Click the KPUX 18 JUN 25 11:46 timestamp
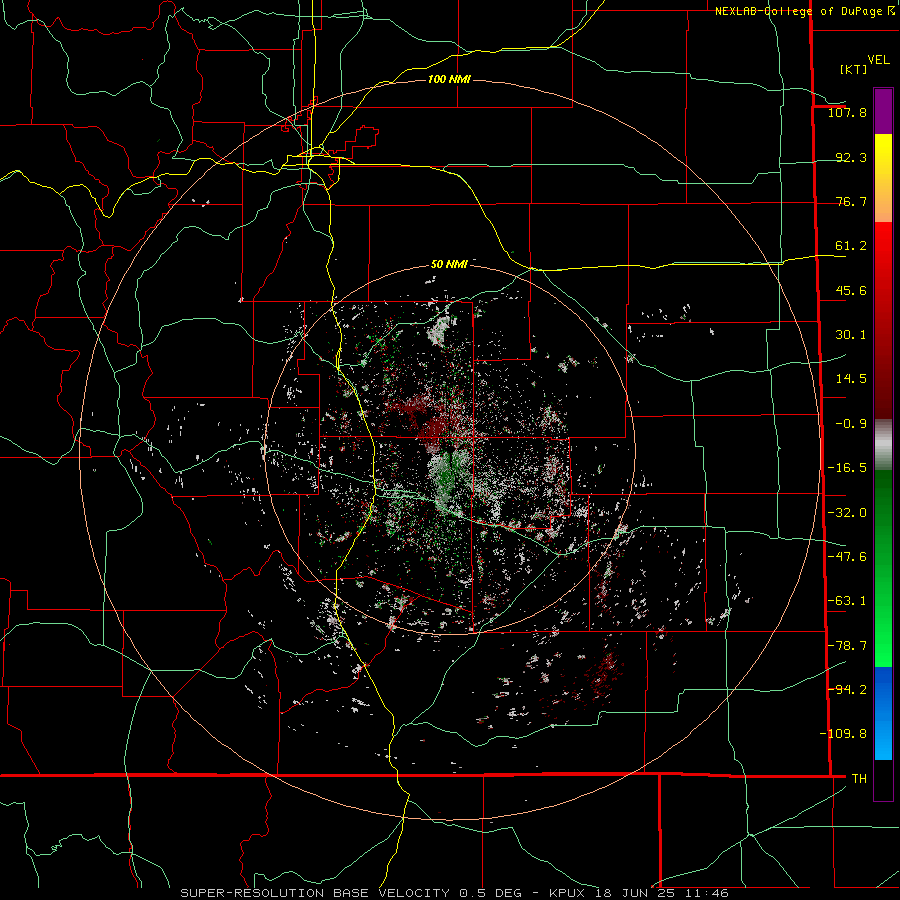The image size is (900, 900). 639,893
